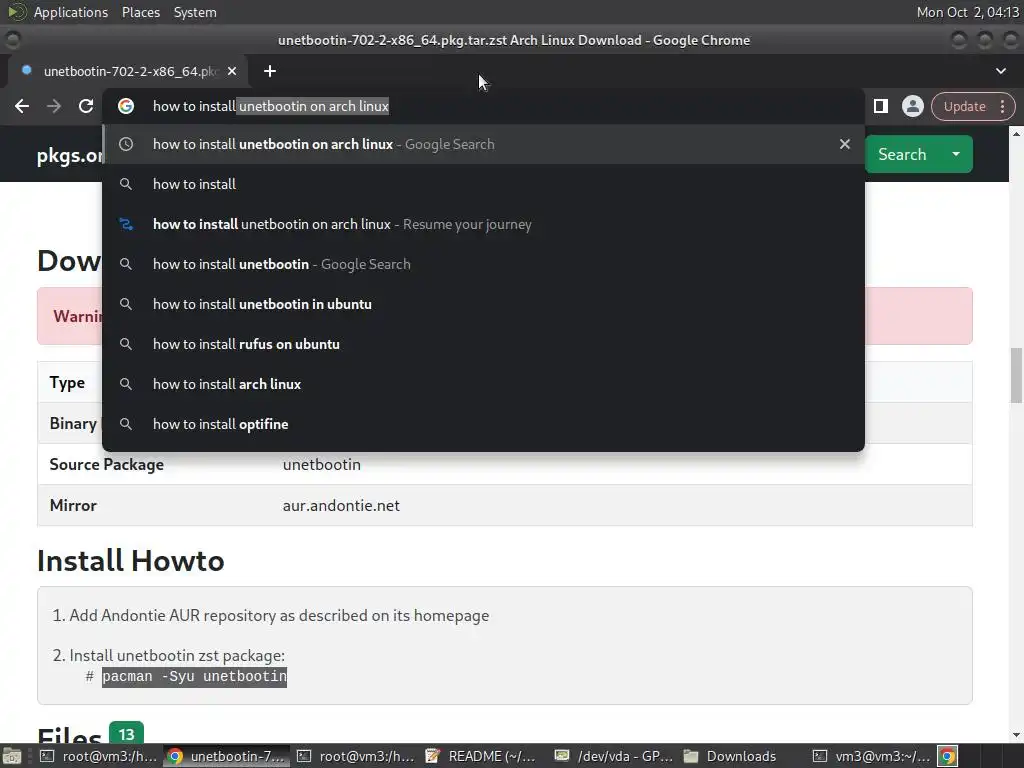Click magnifier icon beside 'how to install optifine'
Screen dimensions: 1024x768
(126, 424)
